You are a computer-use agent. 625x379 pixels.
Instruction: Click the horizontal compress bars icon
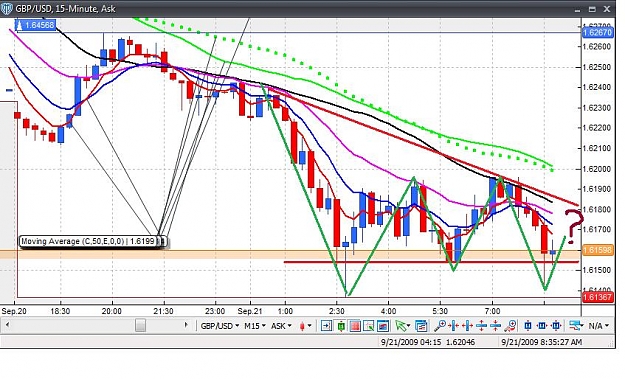tap(454, 326)
